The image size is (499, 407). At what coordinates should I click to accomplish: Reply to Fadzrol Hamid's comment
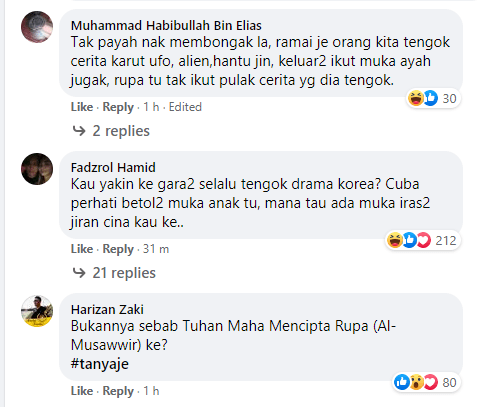coord(118,249)
